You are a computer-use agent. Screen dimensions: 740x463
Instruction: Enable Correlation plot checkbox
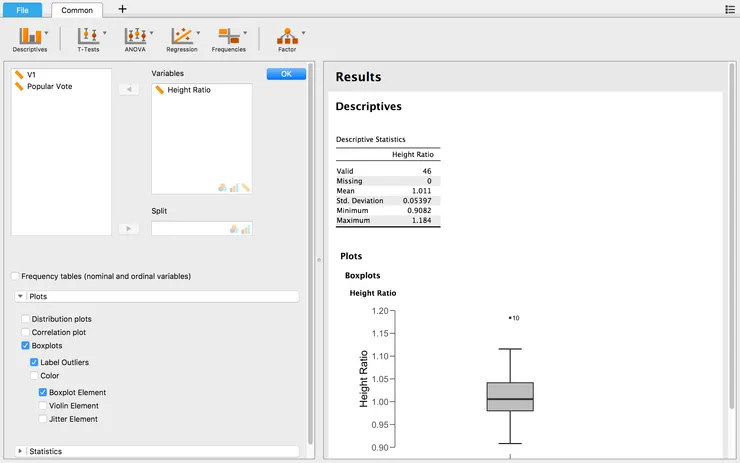[x=25, y=332]
